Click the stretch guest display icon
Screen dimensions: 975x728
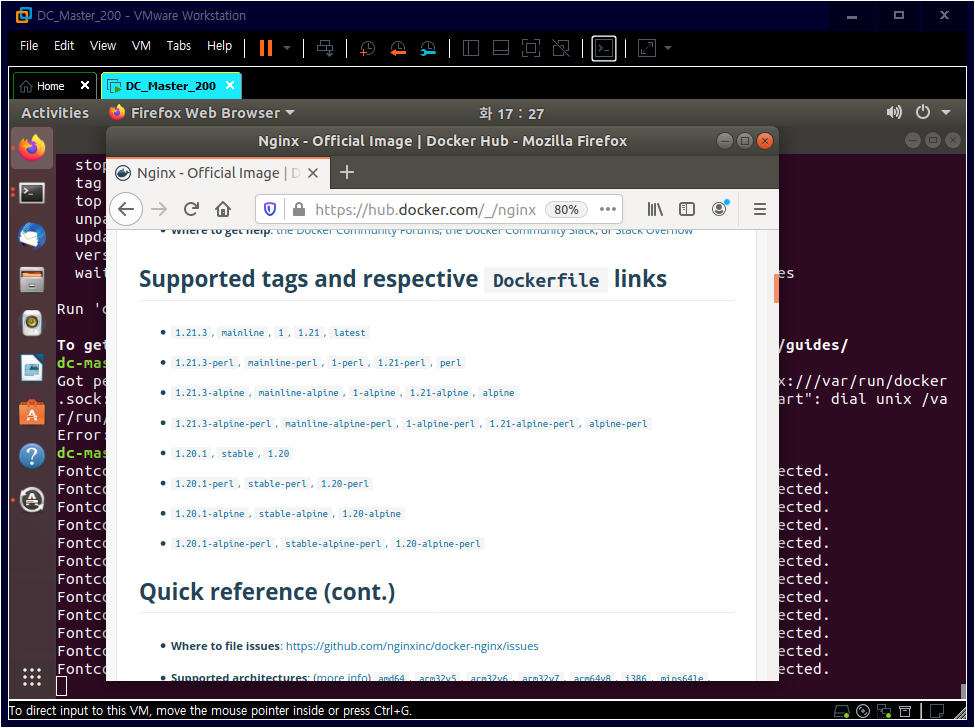click(x=647, y=48)
